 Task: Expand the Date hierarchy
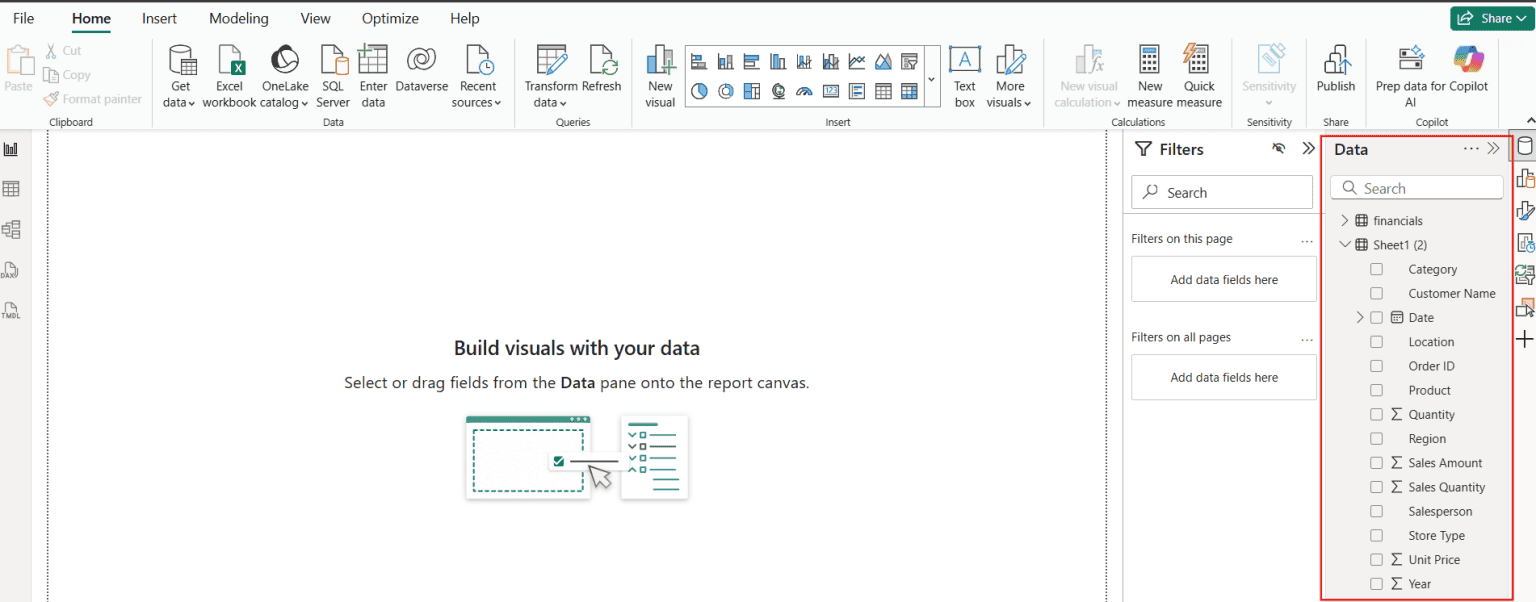coord(1359,317)
